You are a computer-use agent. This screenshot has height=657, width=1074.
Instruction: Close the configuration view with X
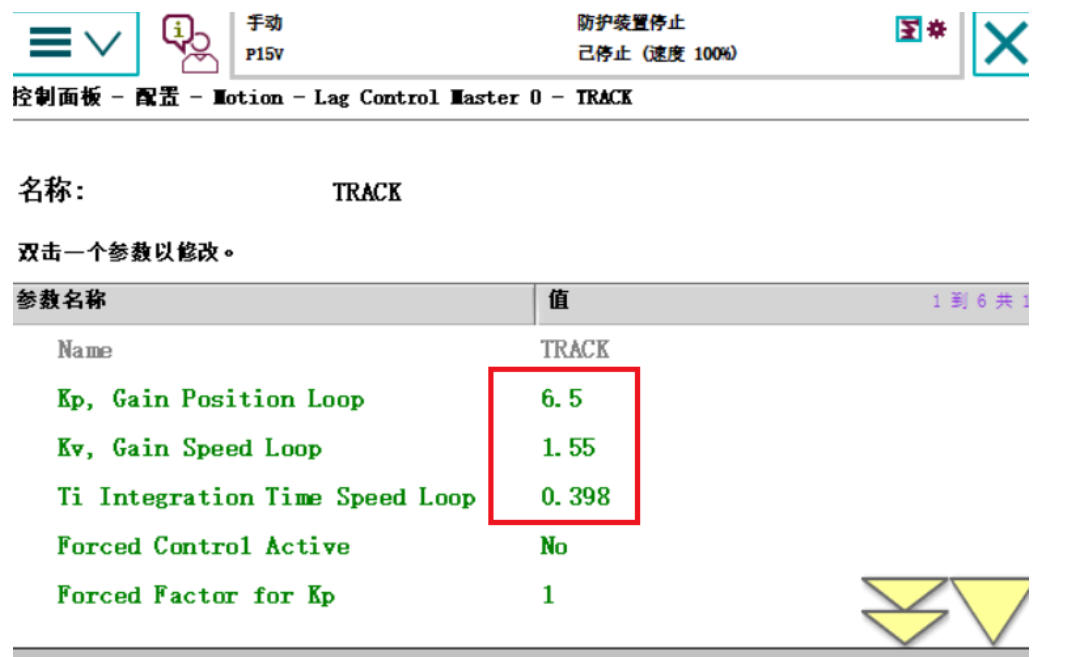pyautogui.click(x=1003, y=44)
